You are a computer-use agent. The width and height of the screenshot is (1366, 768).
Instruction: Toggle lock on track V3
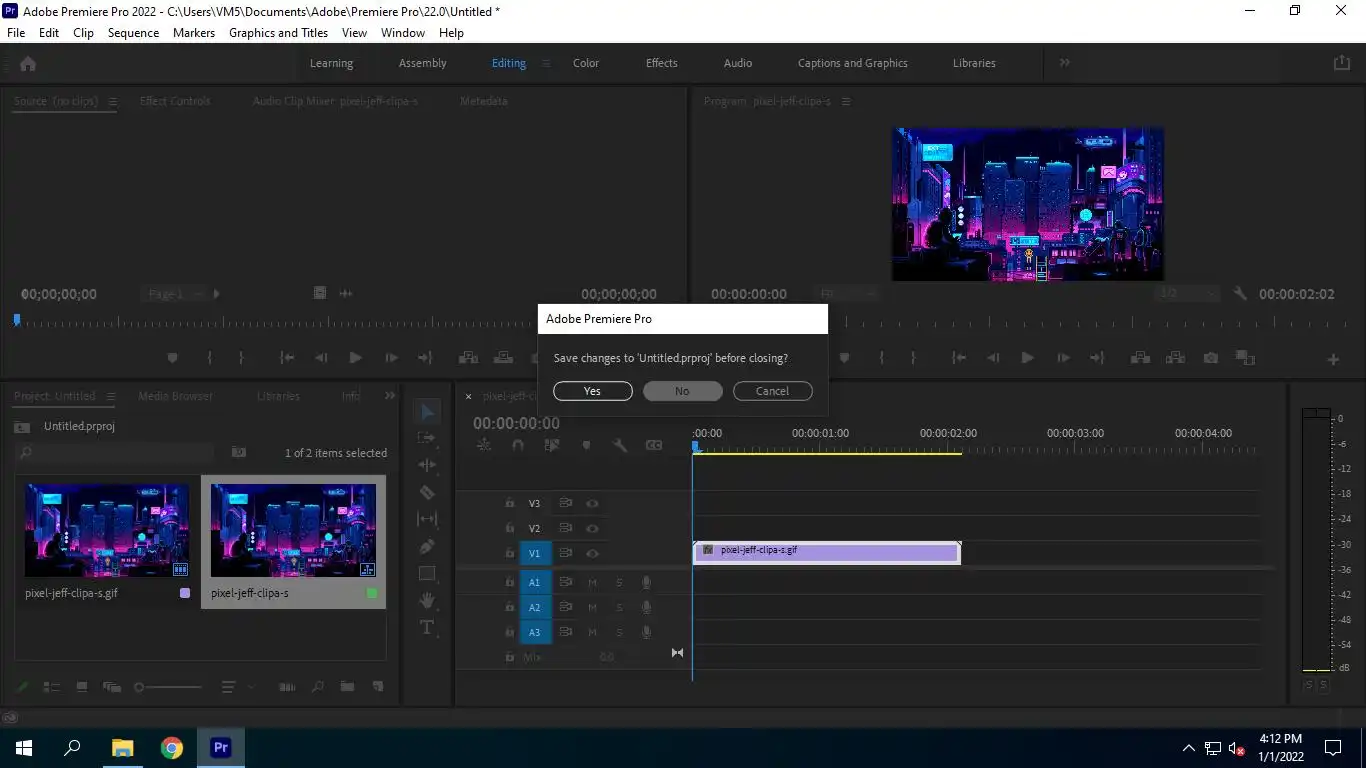click(x=509, y=504)
